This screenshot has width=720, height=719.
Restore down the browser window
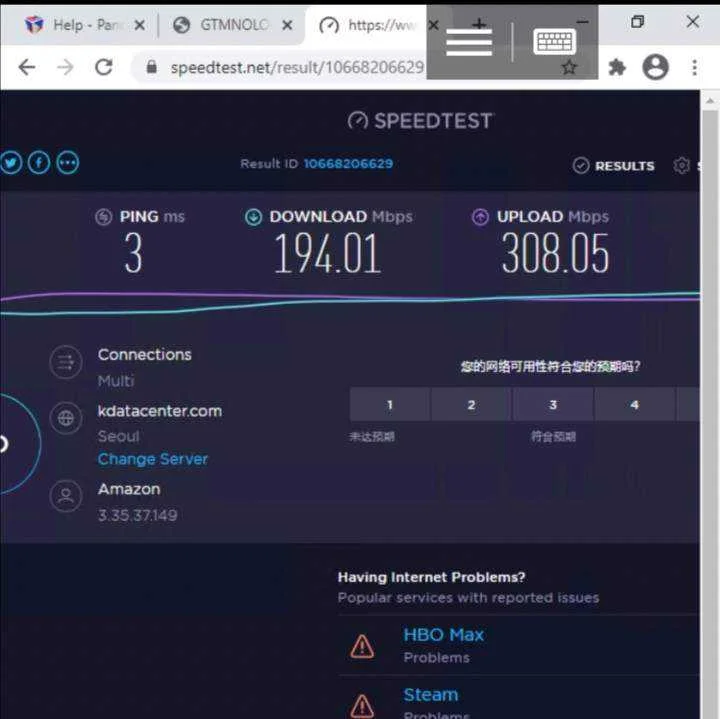tap(637, 22)
